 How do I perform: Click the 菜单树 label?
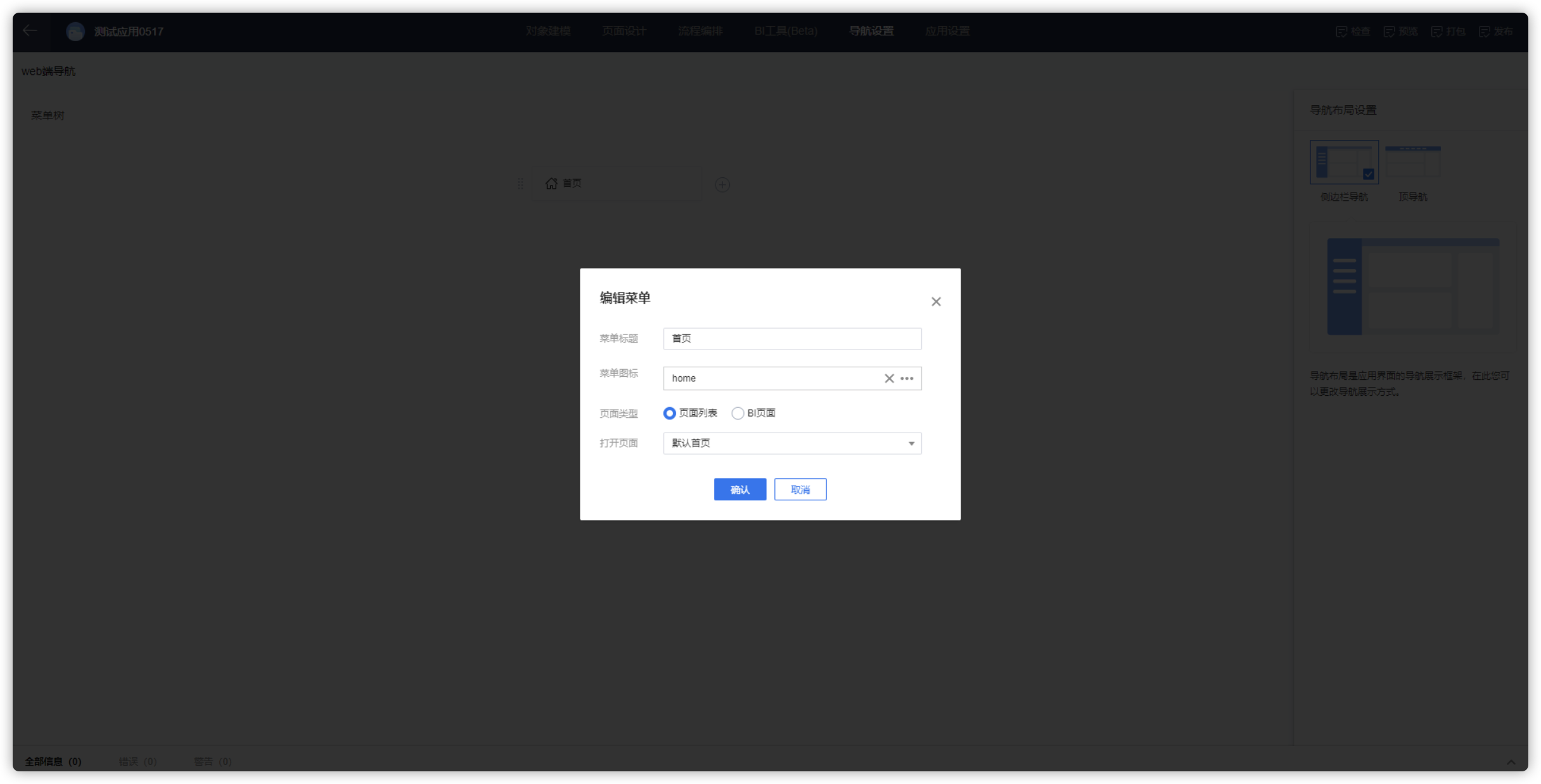coord(48,115)
